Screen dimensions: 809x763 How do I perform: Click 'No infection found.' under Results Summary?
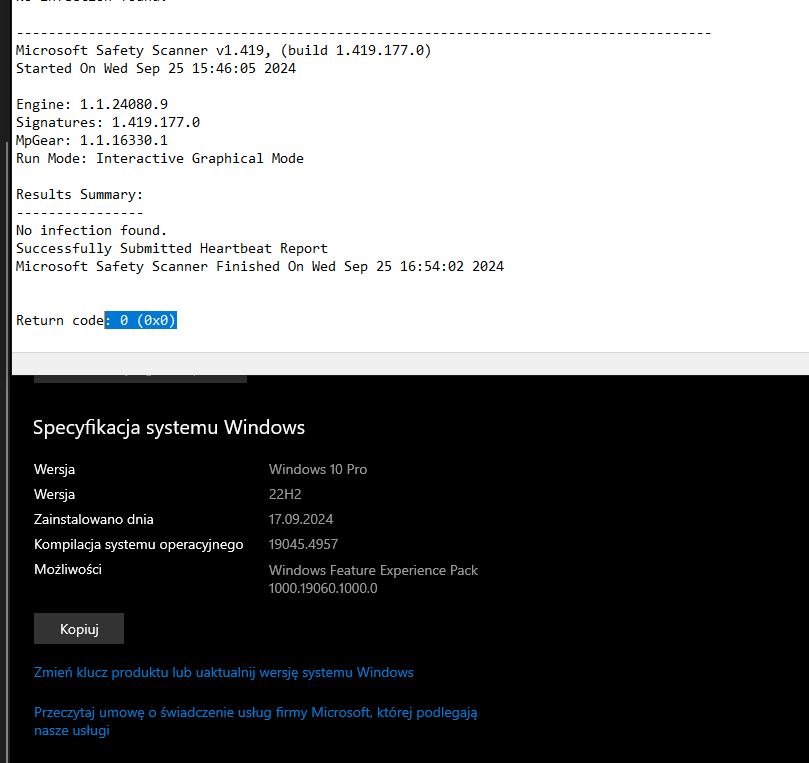91,230
